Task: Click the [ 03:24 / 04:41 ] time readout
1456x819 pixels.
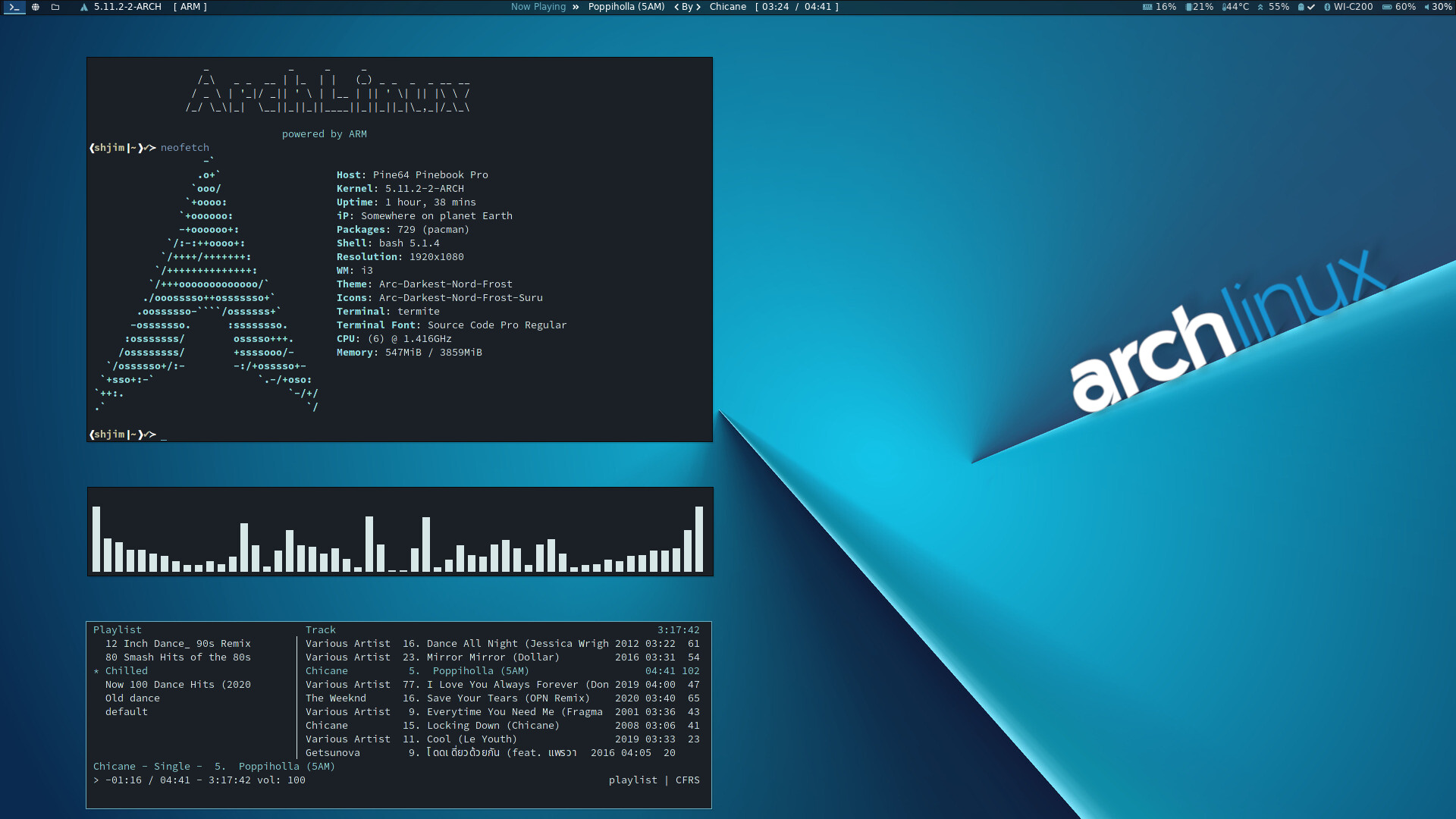Action: [797, 7]
